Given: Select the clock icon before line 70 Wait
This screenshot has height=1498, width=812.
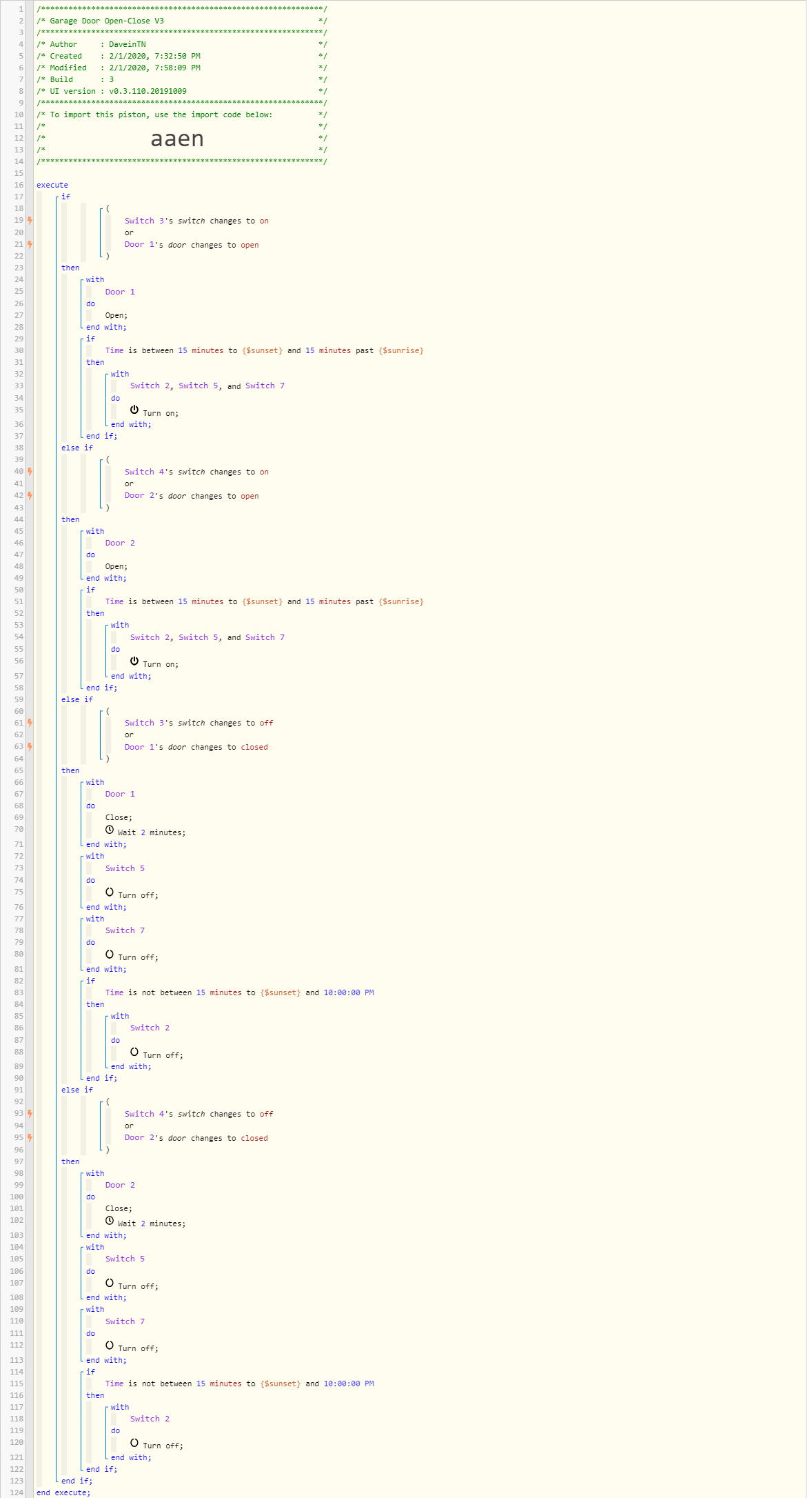Looking at the screenshot, I should [110, 830].
